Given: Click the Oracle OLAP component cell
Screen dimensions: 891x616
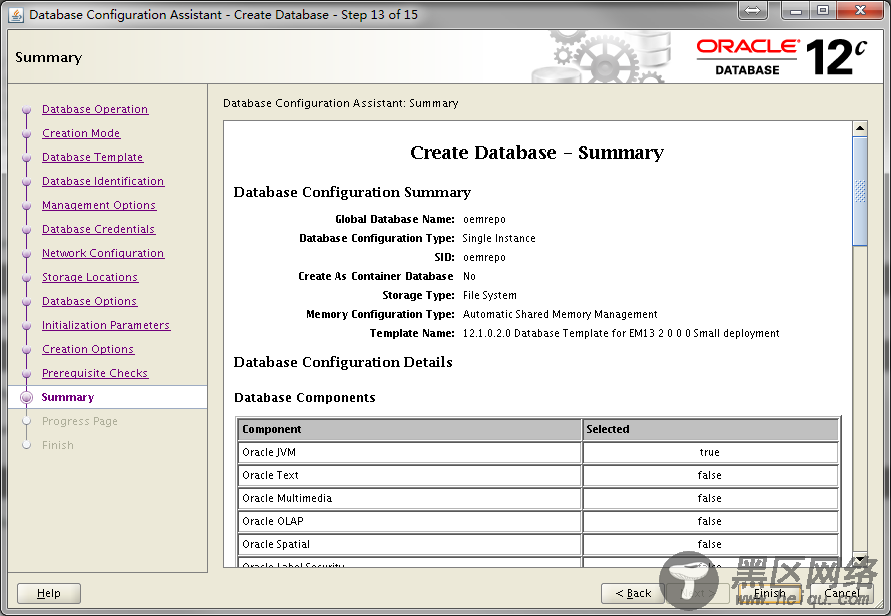Looking at the screenshot, I should point(409,521).
